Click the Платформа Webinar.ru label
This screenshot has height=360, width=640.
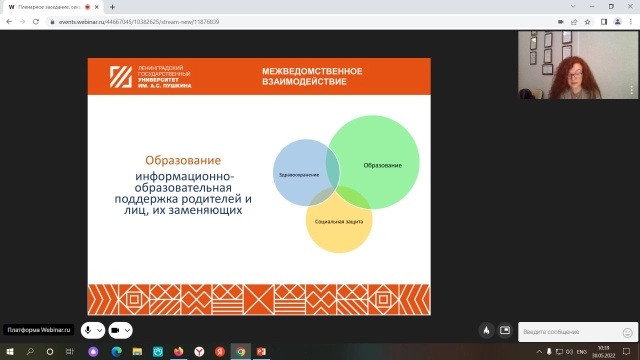pyautogui.click(x=39, y=330)
